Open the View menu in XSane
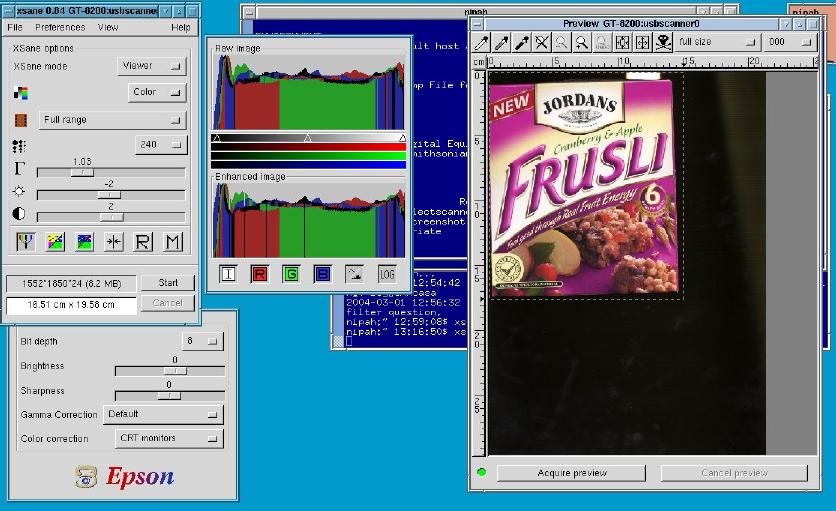The image size is (836, 511). 108,28
